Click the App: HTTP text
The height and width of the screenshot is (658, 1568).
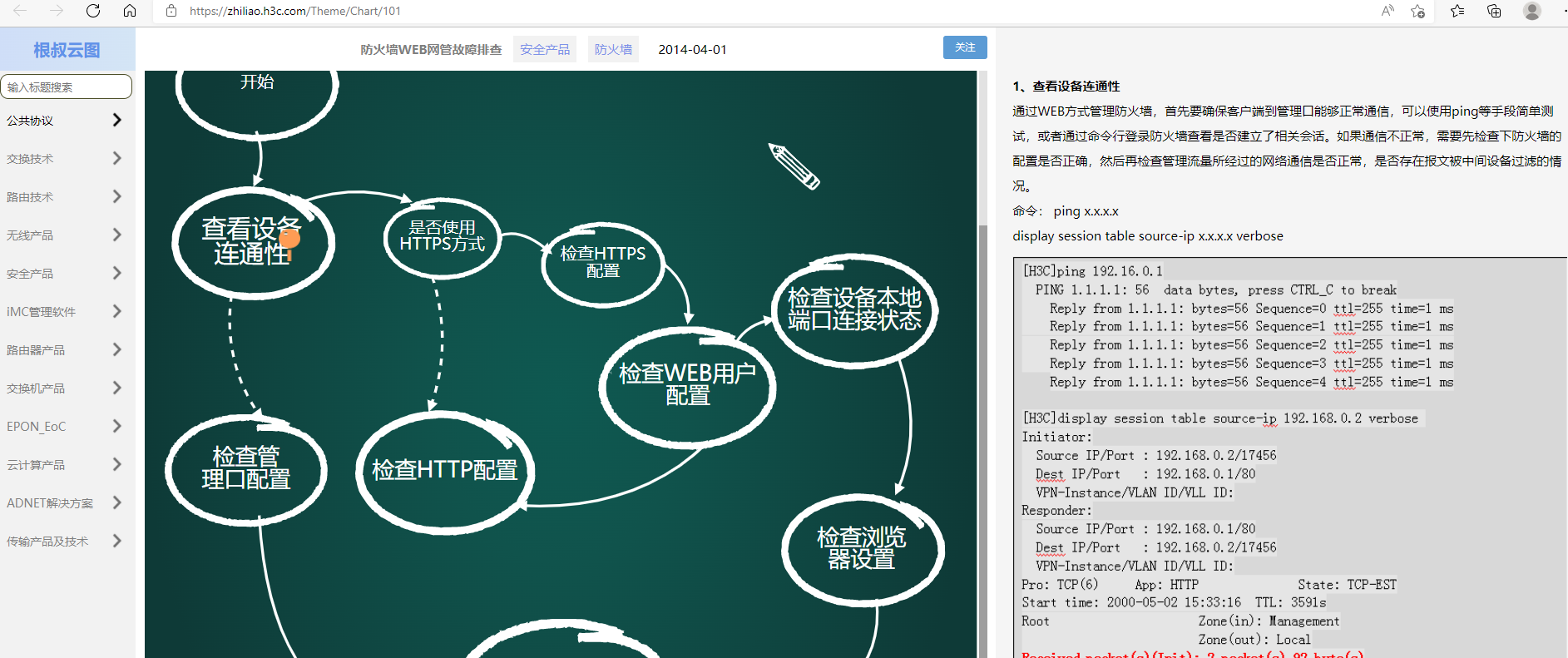[x=1167, y=585]
